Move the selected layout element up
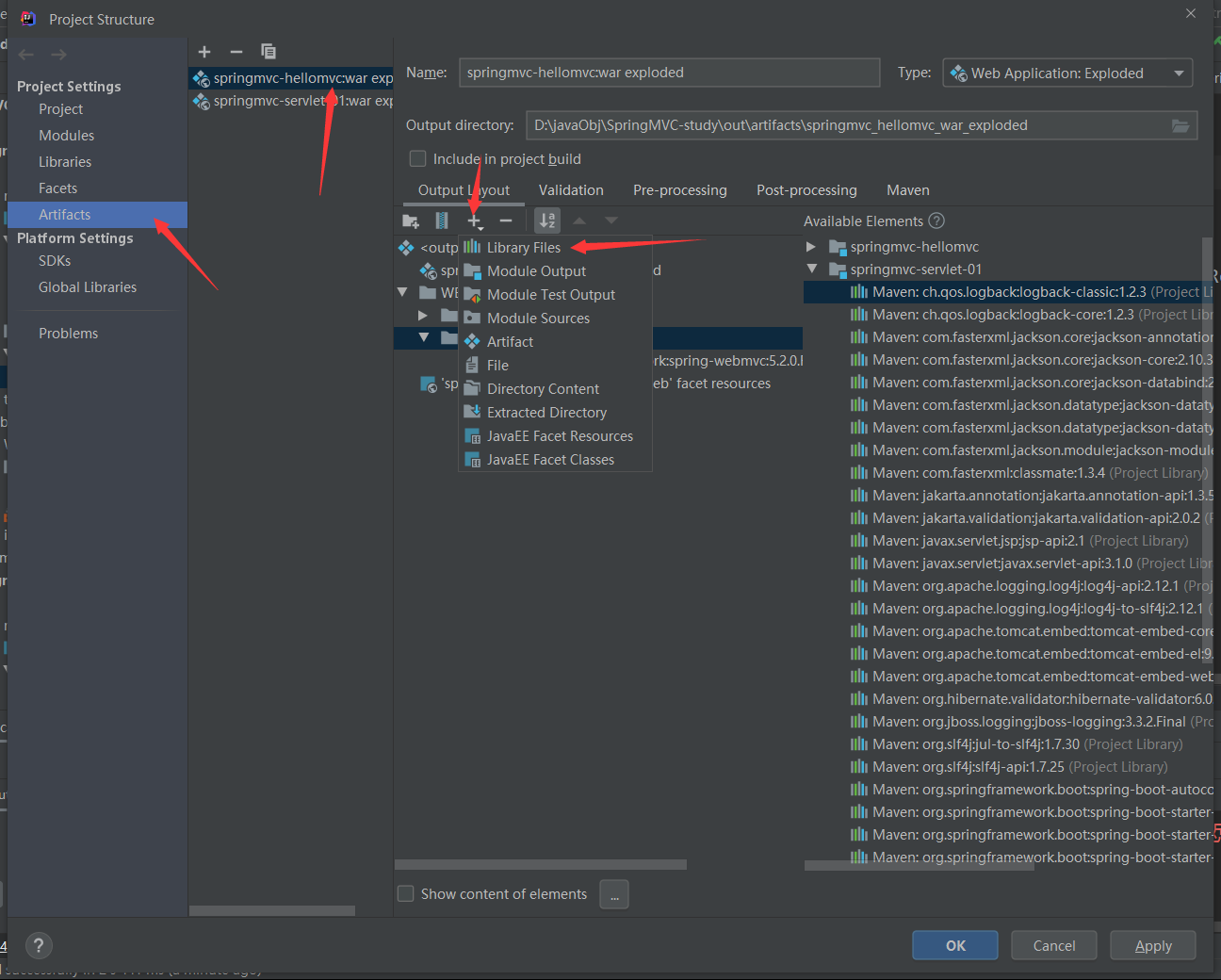Viewport: 1221px width, 980px height. pyautogui.click(x=579, y=220)
